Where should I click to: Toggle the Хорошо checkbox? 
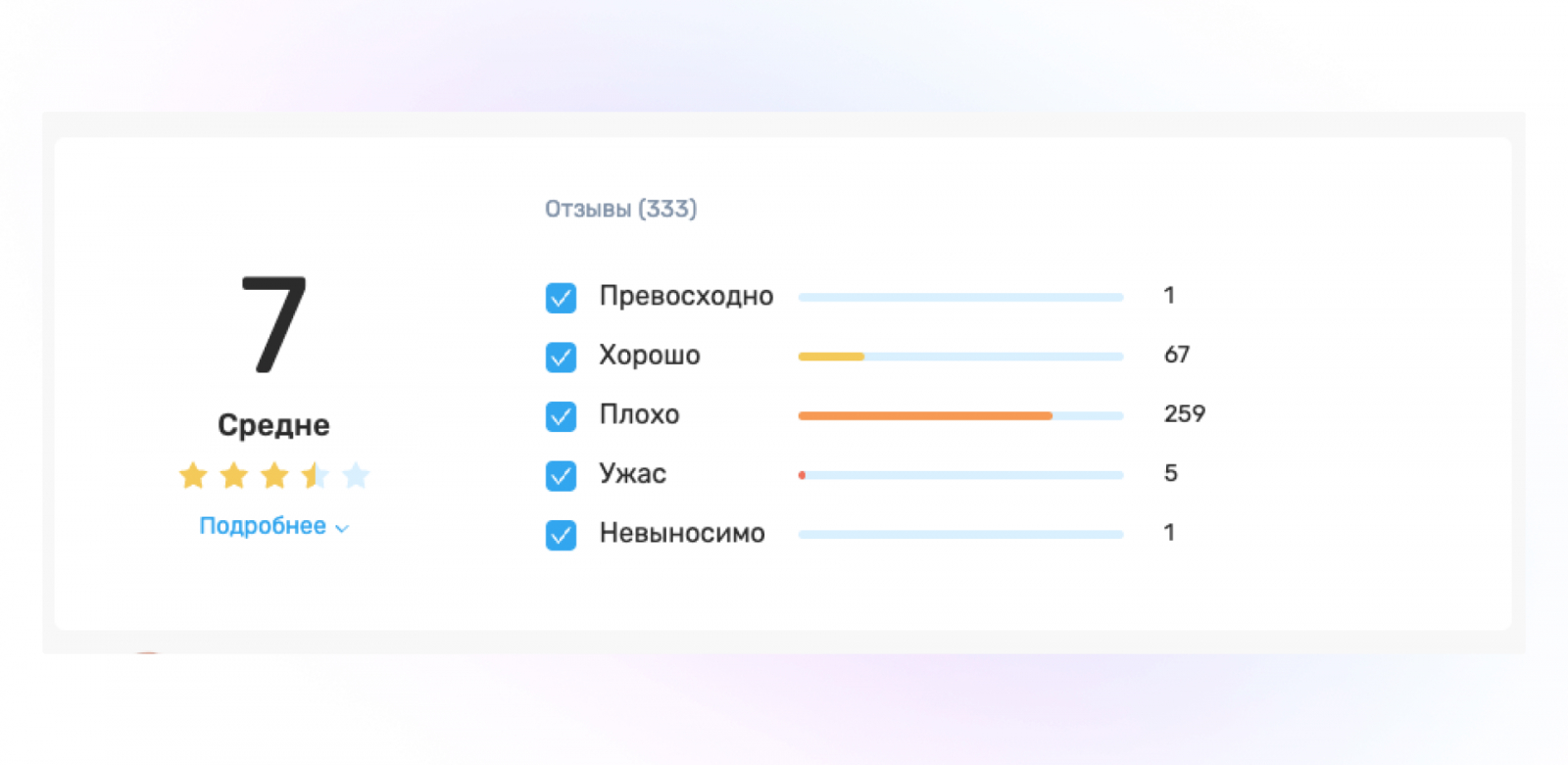click(561, 357)
